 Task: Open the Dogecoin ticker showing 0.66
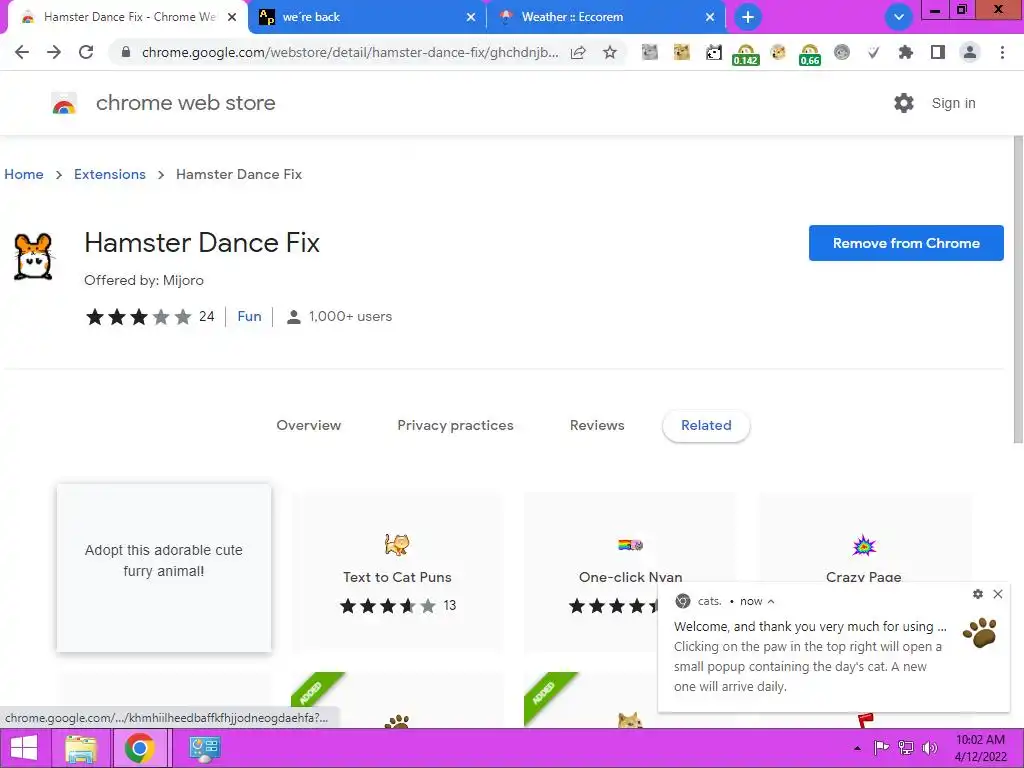pyautogui.click(x=810, y=55)
